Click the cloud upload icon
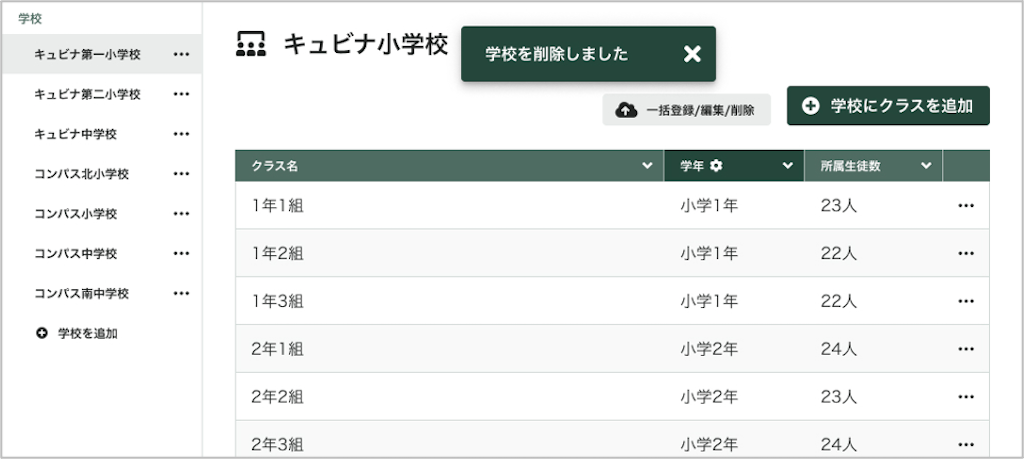The width and height of the screenshot is (1024, 459). (x=626, y=110)
